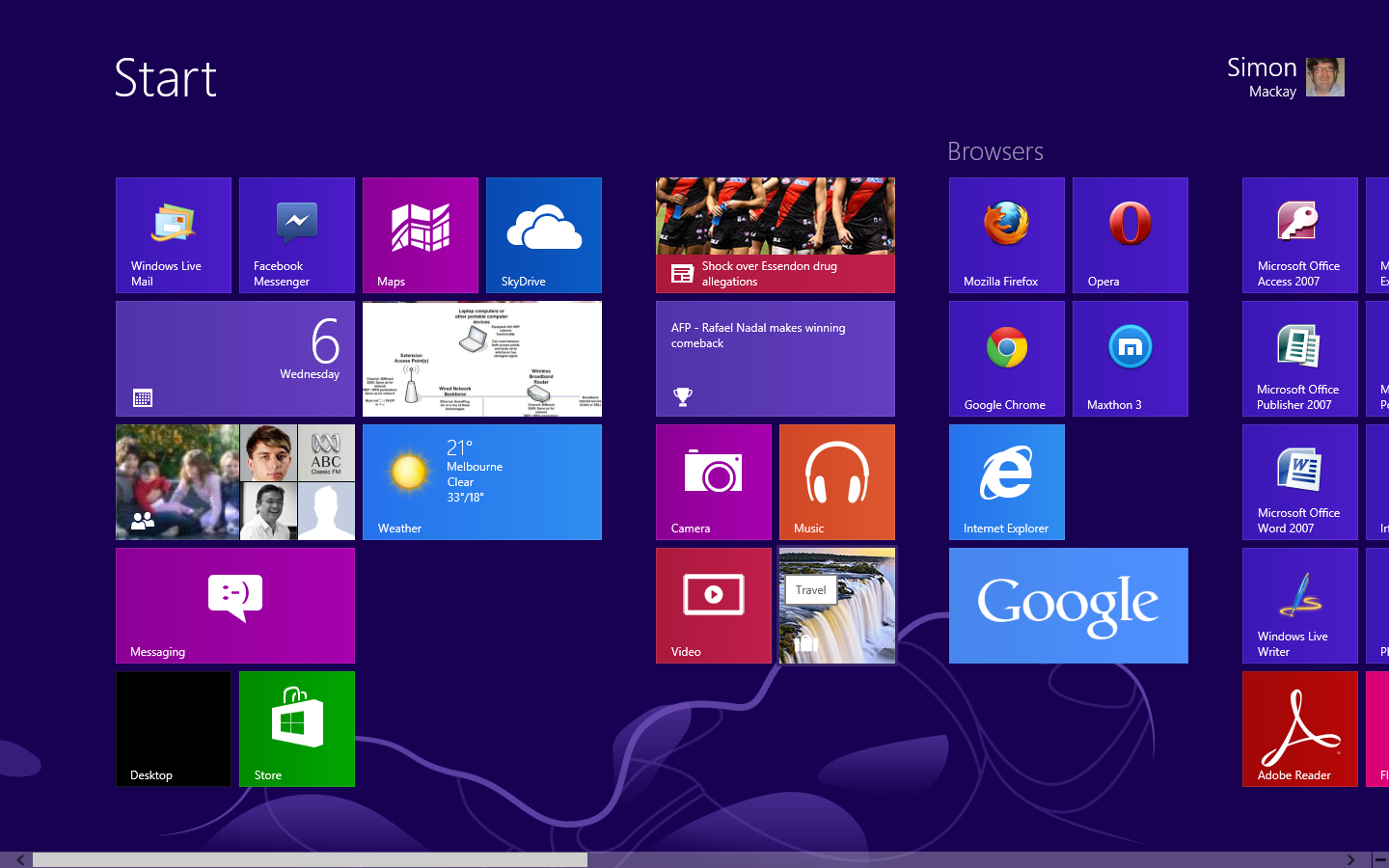Image resolution: width=1389 pixels, height=868 pixels.
Task: Open the Melbourne Weather tile
Action: pos(481,481)
